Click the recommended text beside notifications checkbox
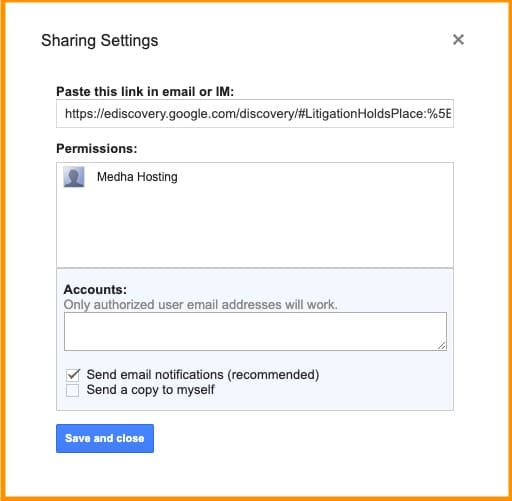Viewport: 512px width, 501px height. click(x=273, y=375)
